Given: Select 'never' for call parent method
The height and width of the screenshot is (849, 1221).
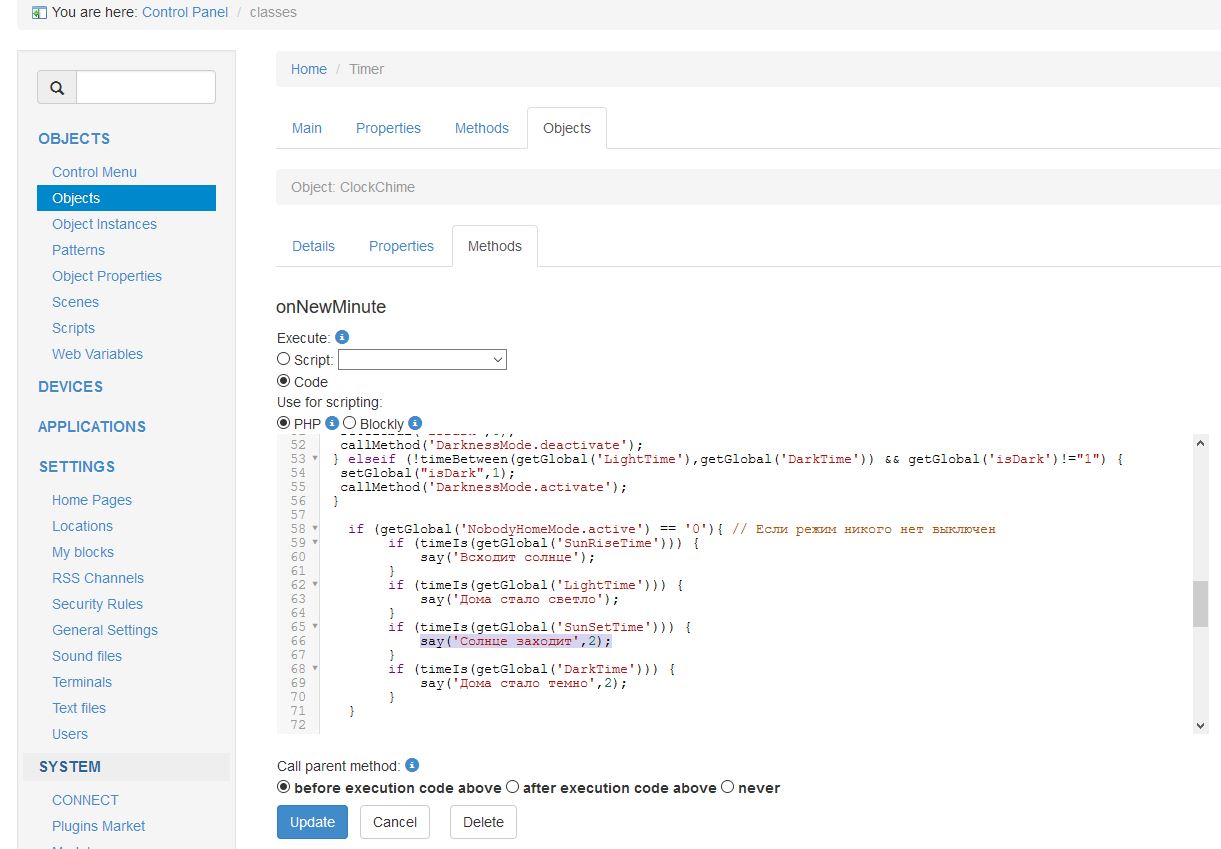Looking at the screenshot, I should (x=728, y=787).
